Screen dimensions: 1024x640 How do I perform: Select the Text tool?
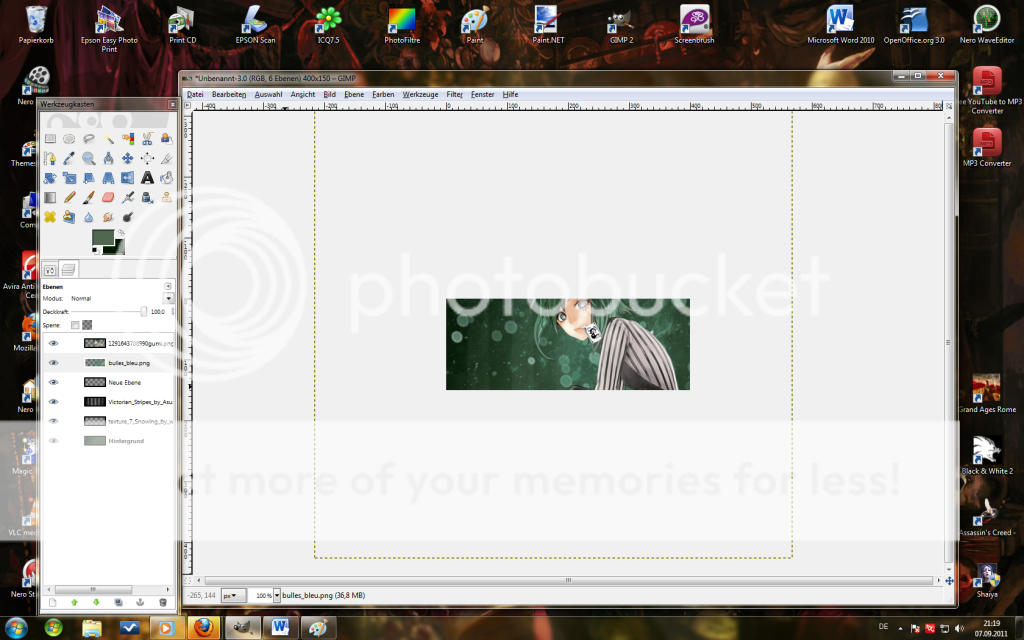(148, 178)
